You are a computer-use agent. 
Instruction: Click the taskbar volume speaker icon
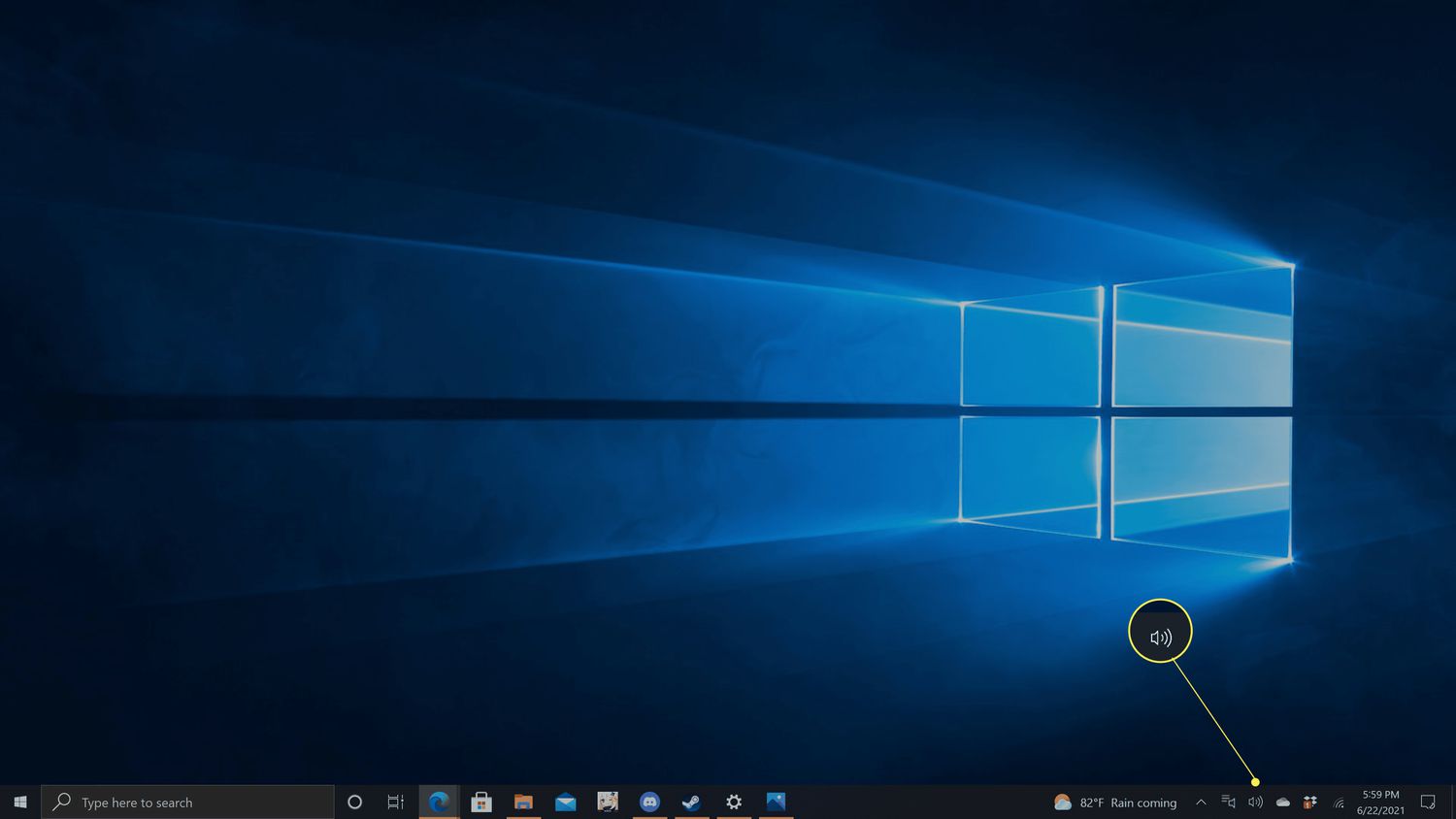click(x=1255, y=803)
